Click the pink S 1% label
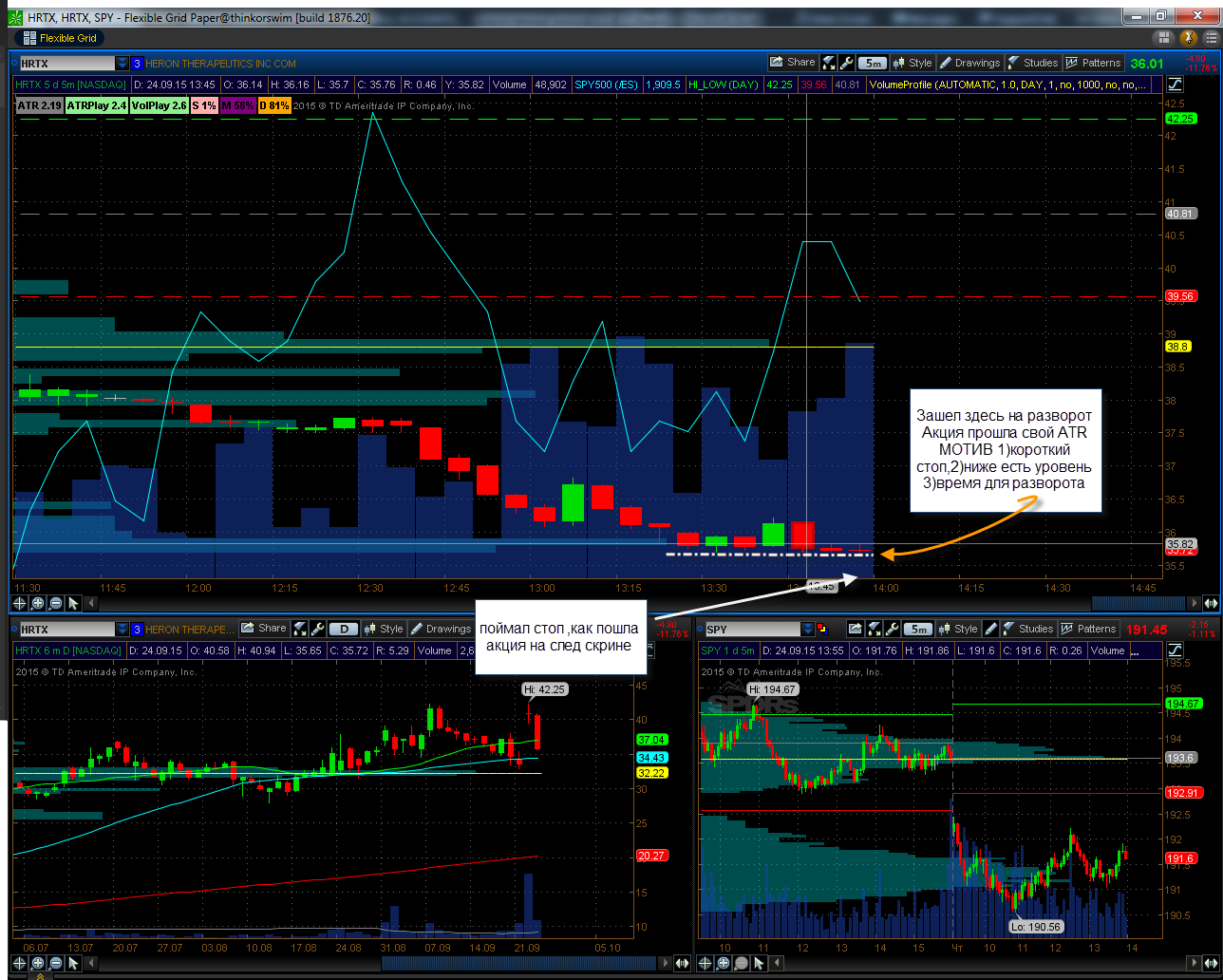 [204, 105]
